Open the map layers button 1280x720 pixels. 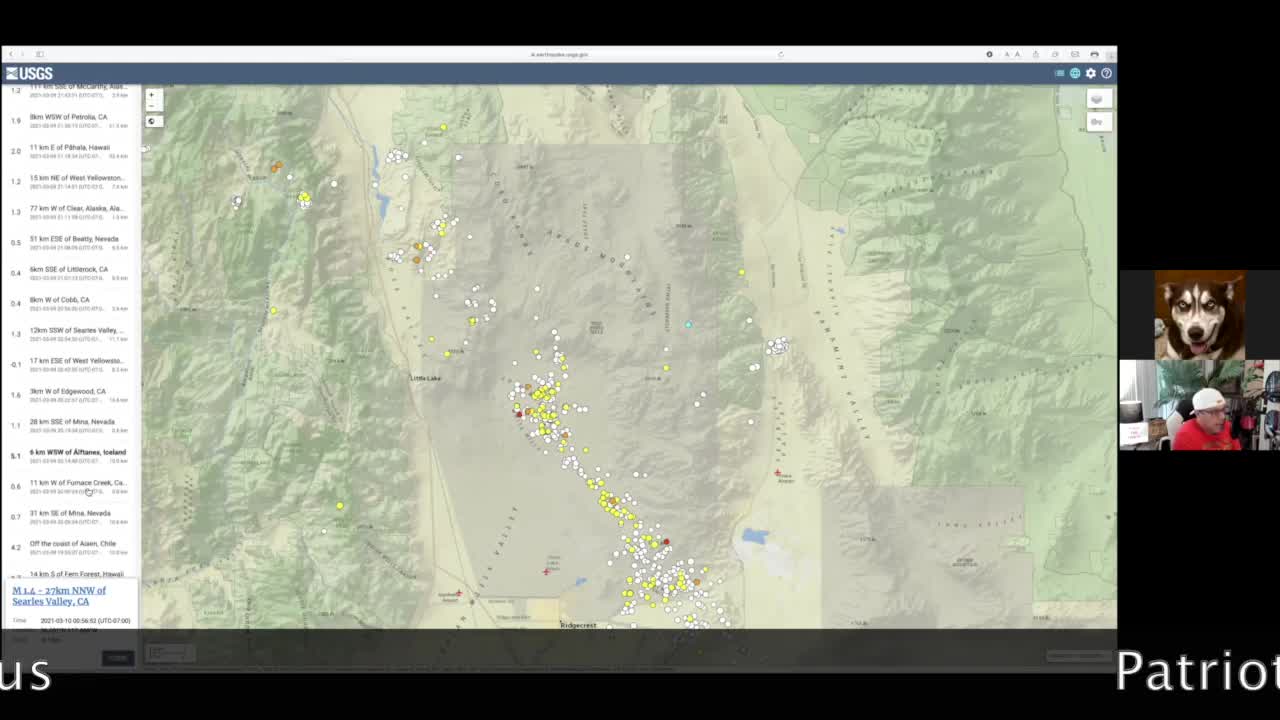click(1097, 99)
